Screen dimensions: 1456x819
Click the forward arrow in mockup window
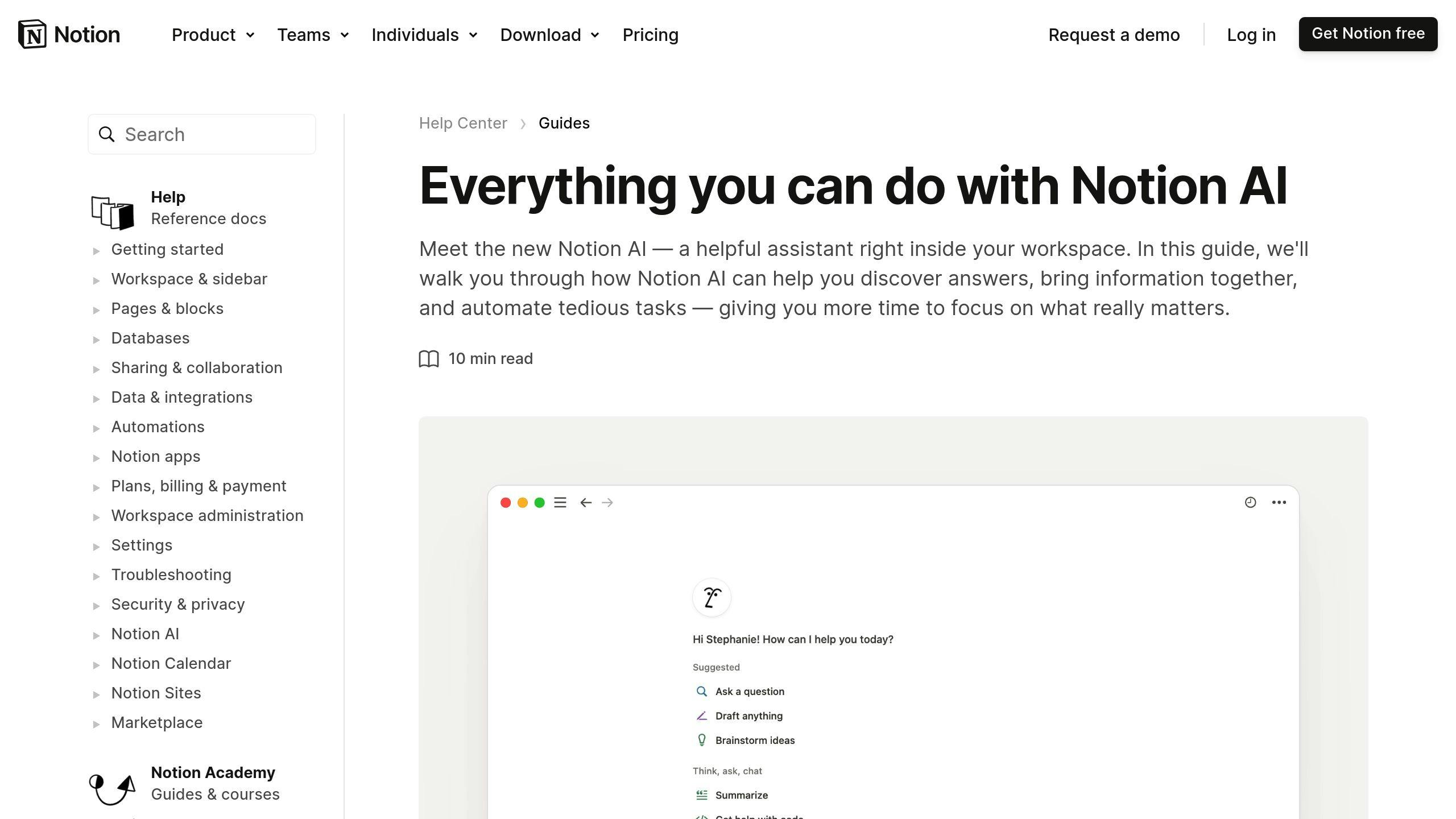point(607,503)
